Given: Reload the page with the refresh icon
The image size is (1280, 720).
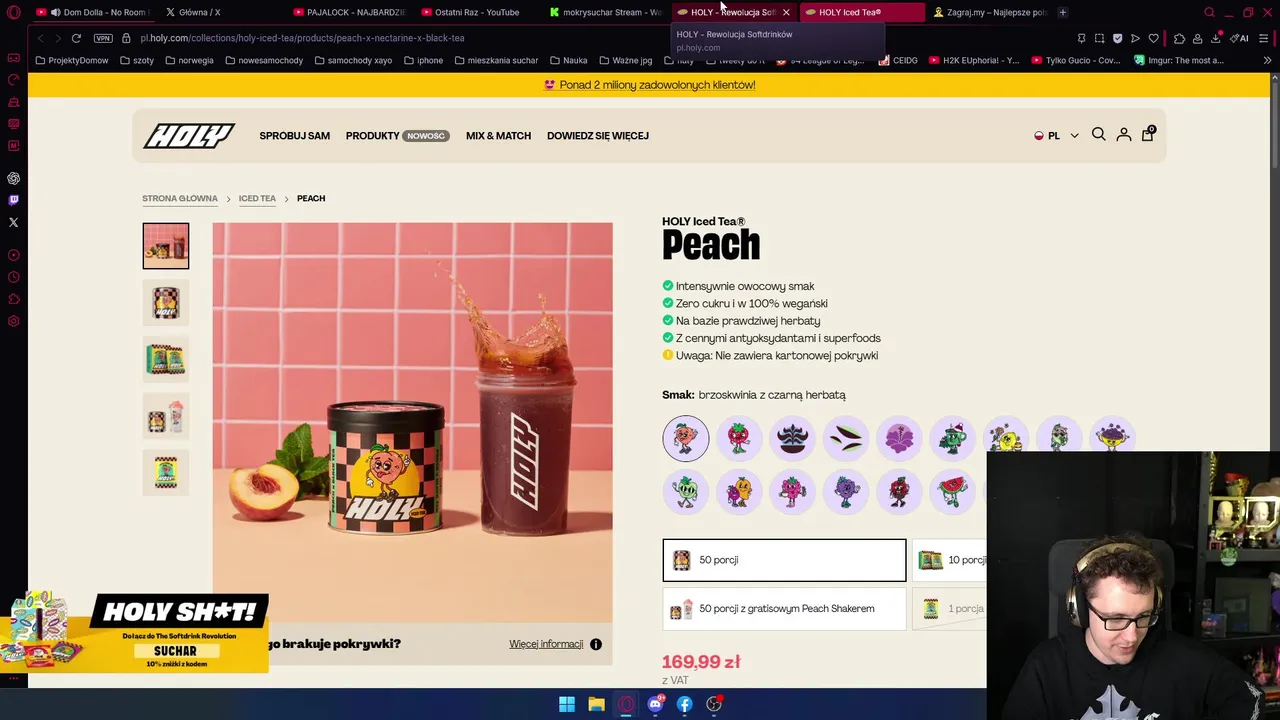Looking at the screenshot, I should pyautogui.click(x=76, y=38).
